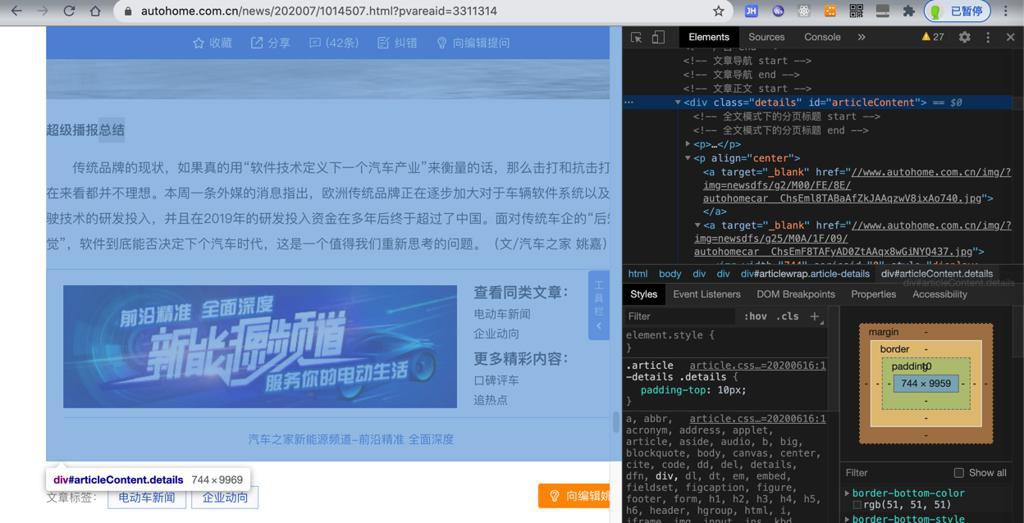Open the ellipsis actions on selected DOM row
This screenshot has width=1024, height=523.
[x=629, y=103]
